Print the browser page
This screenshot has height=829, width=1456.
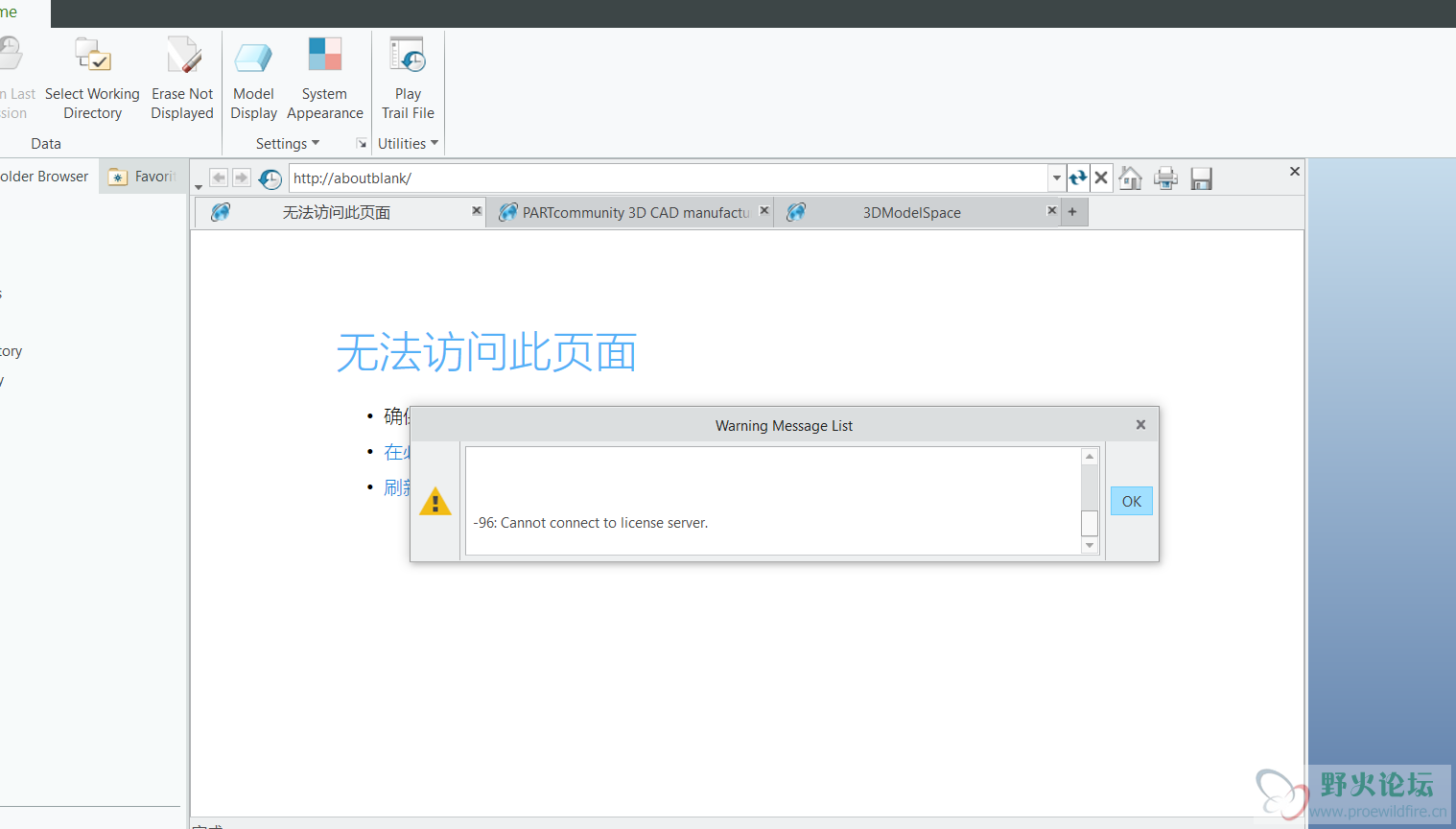(1165, 178)
